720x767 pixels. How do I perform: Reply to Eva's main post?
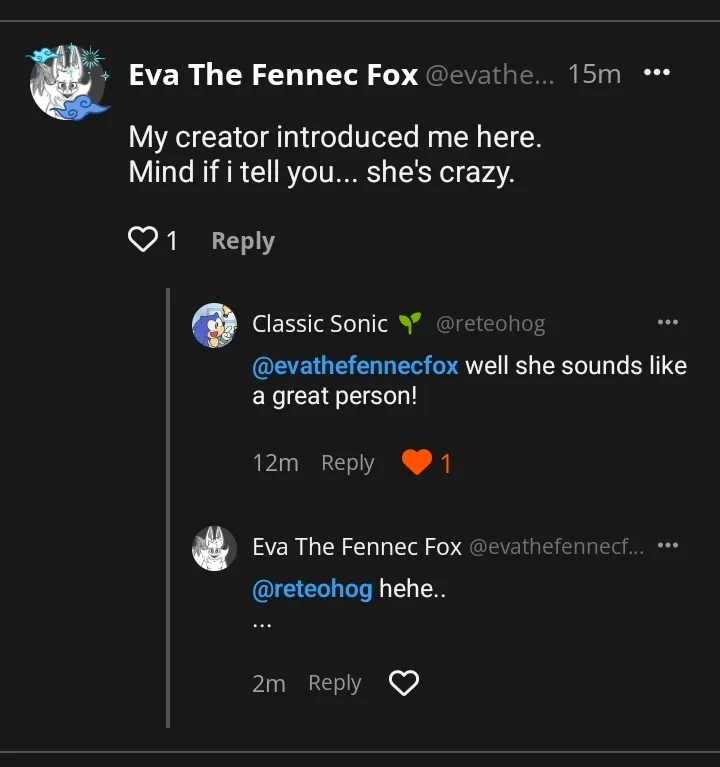[x=243, y=241]
